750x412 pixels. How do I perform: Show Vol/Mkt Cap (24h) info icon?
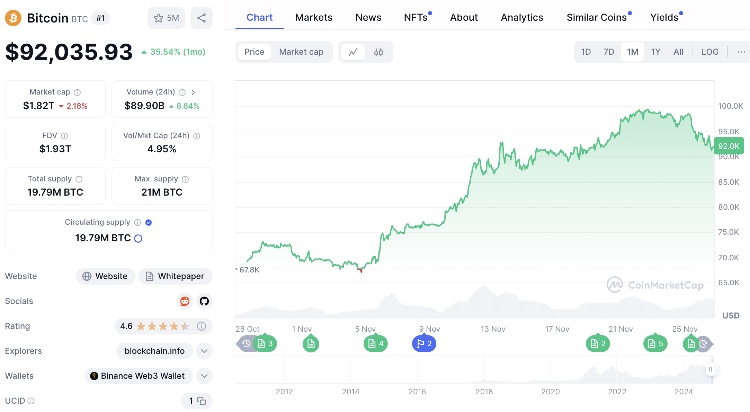(197, 136)
